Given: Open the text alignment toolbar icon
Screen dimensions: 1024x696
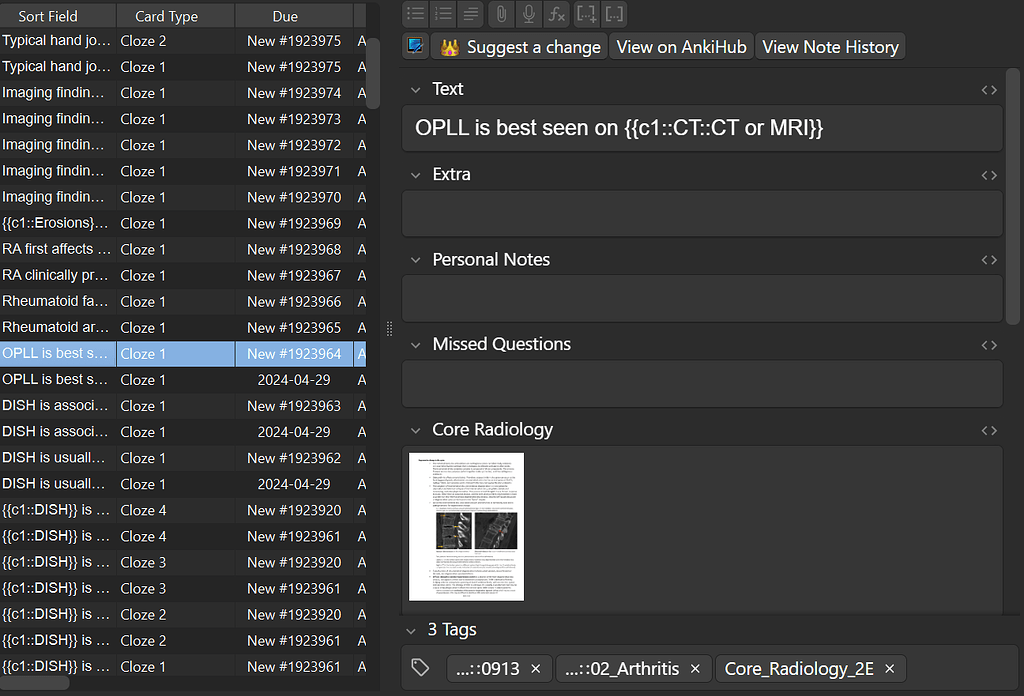Looking at the screenshot, I should click(472, 14).
